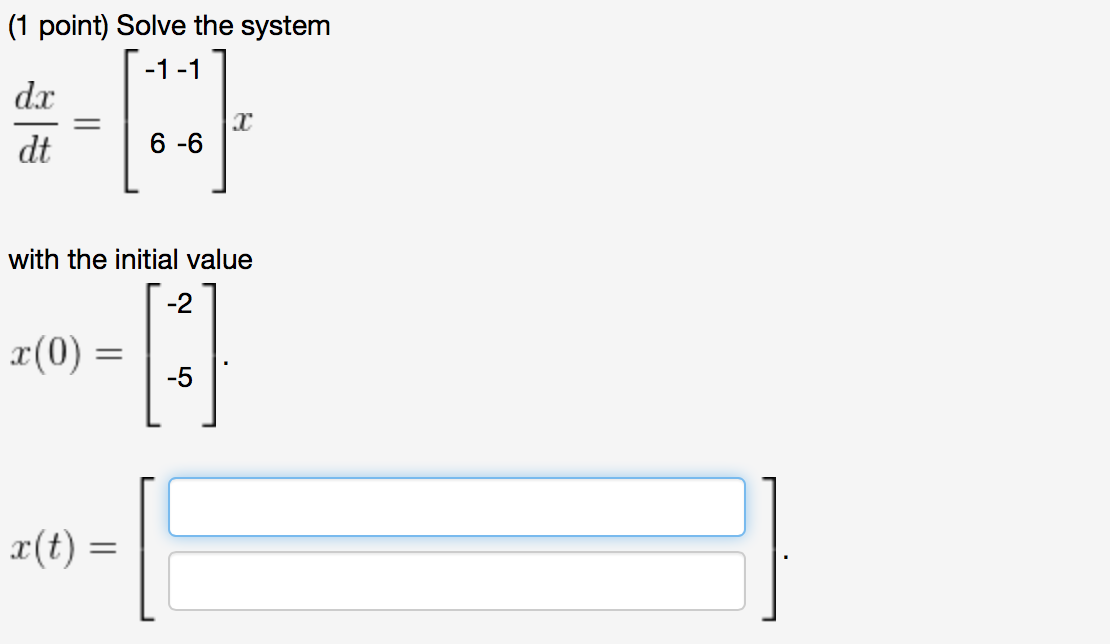Screen dimensions: 1110x644
Task: Click the right bracket of answer vector
Action: (x=769, y=548)
